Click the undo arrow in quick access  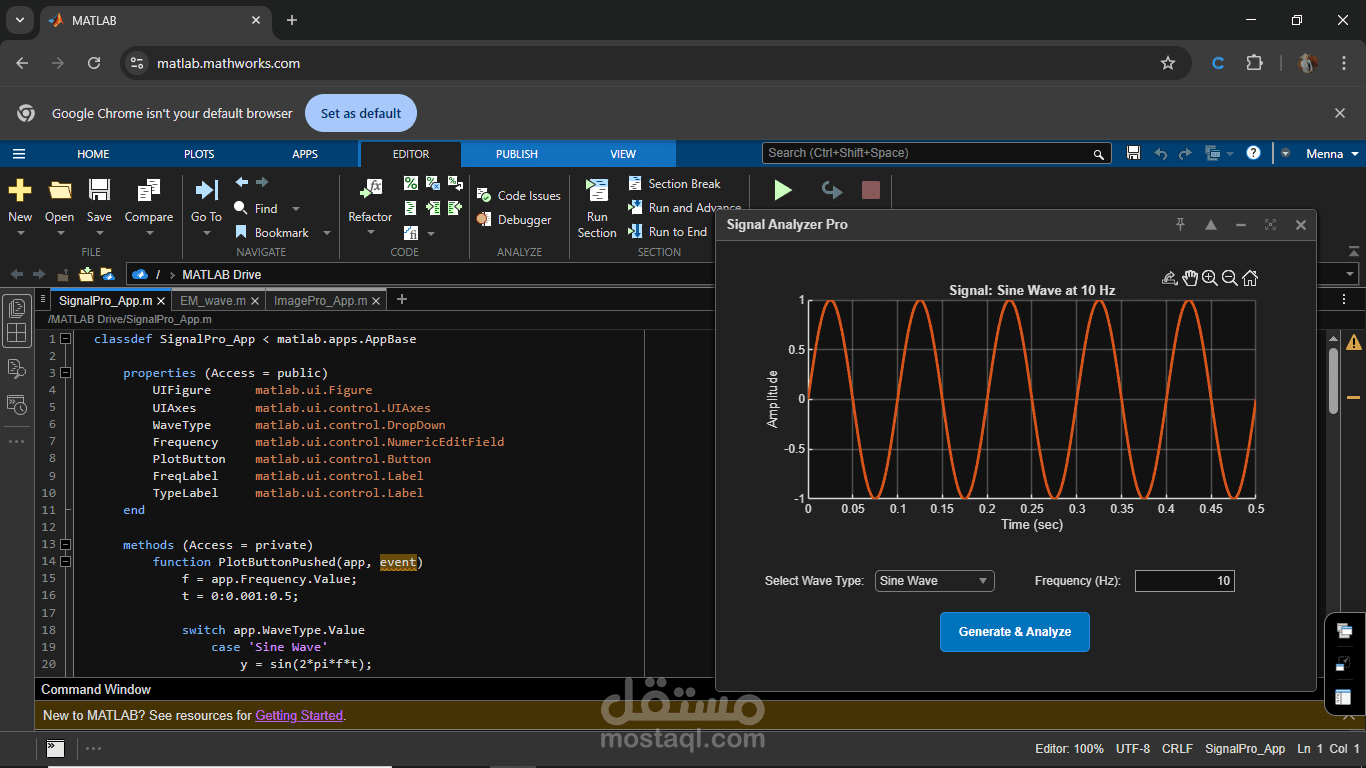pos(1161,154)
